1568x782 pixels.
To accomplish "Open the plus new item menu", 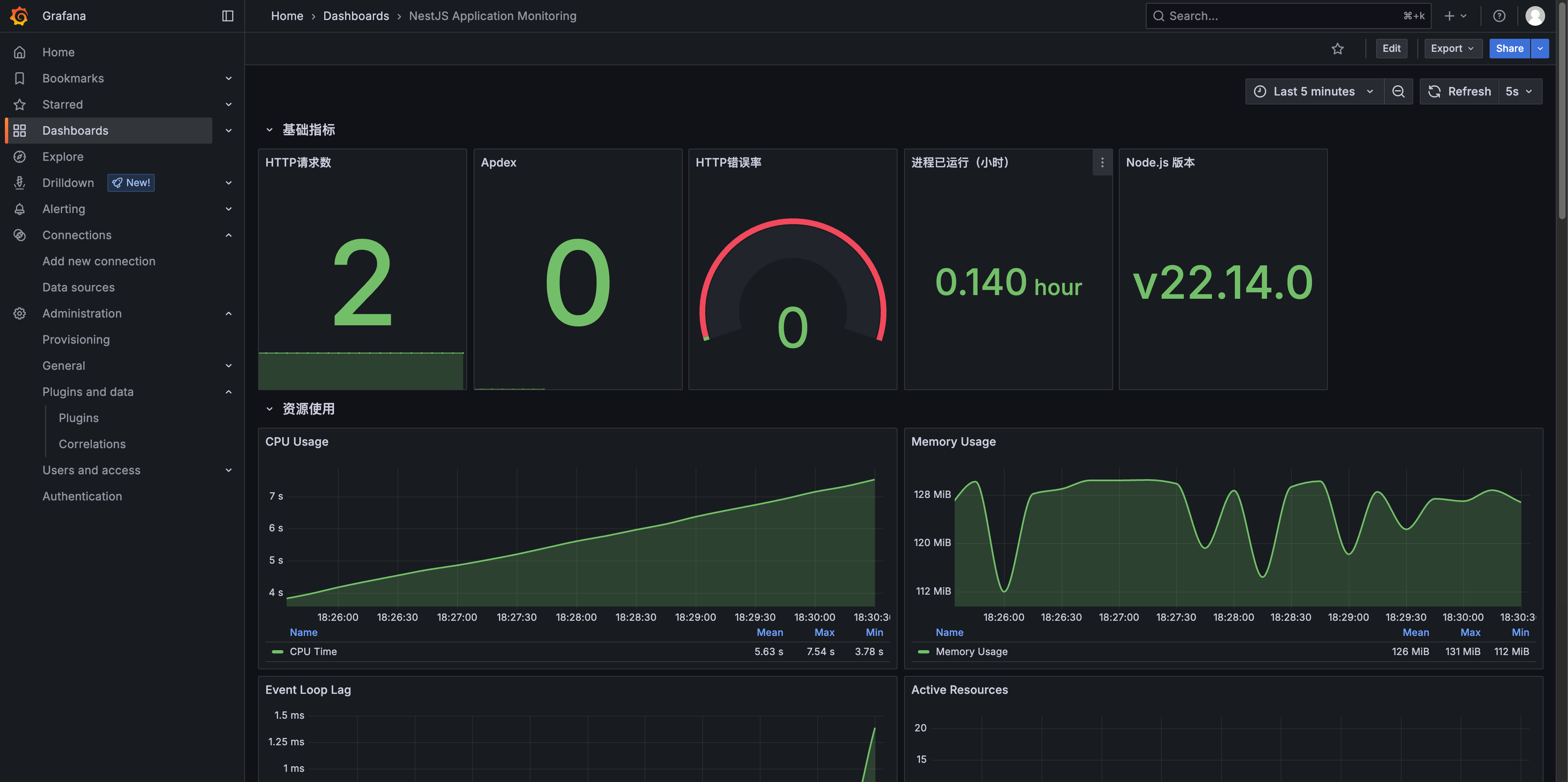I will tap(1455, 16).
